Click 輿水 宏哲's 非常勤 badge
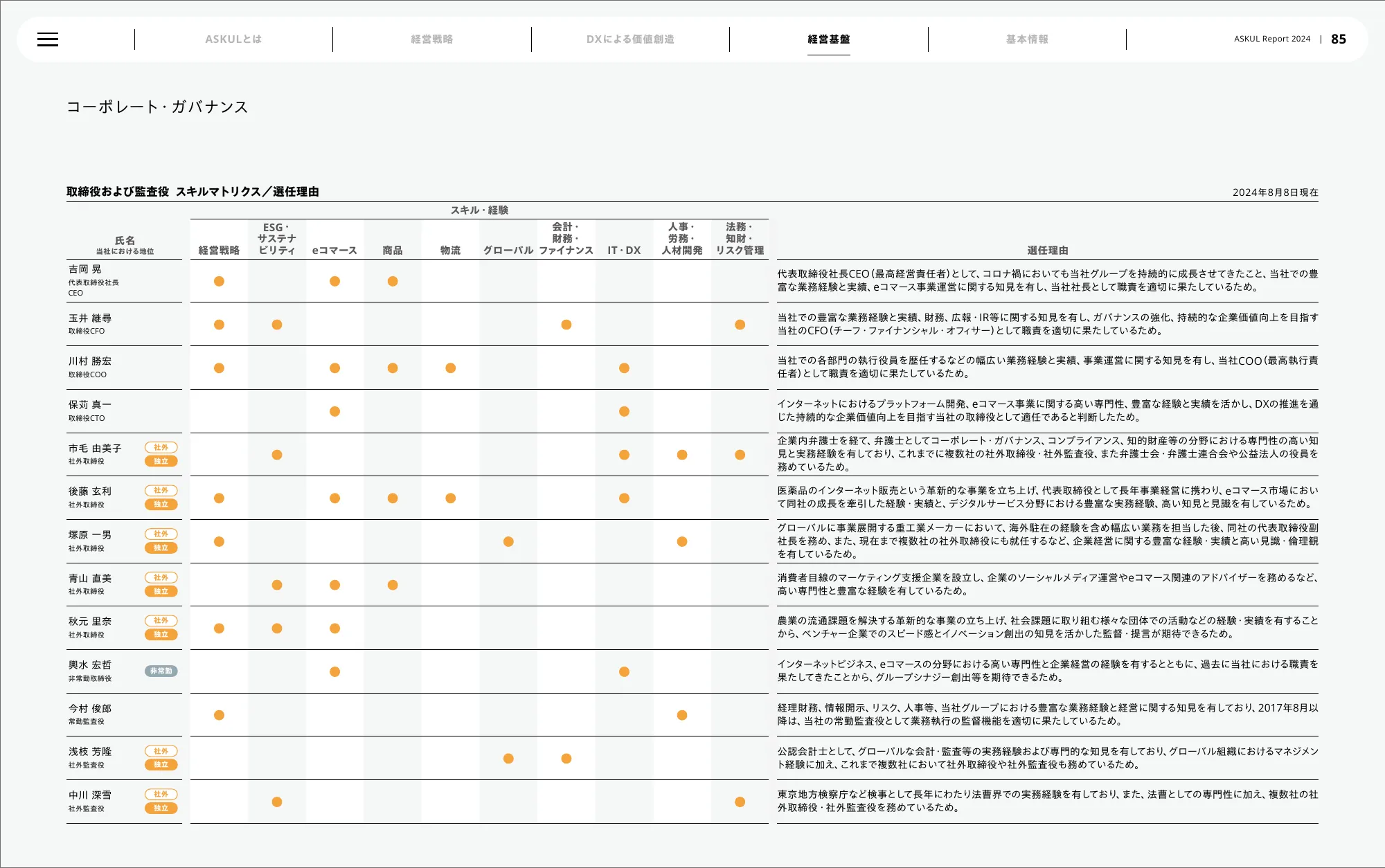Viewport: 1385px width, 868px height. click(x=161, y=671)
